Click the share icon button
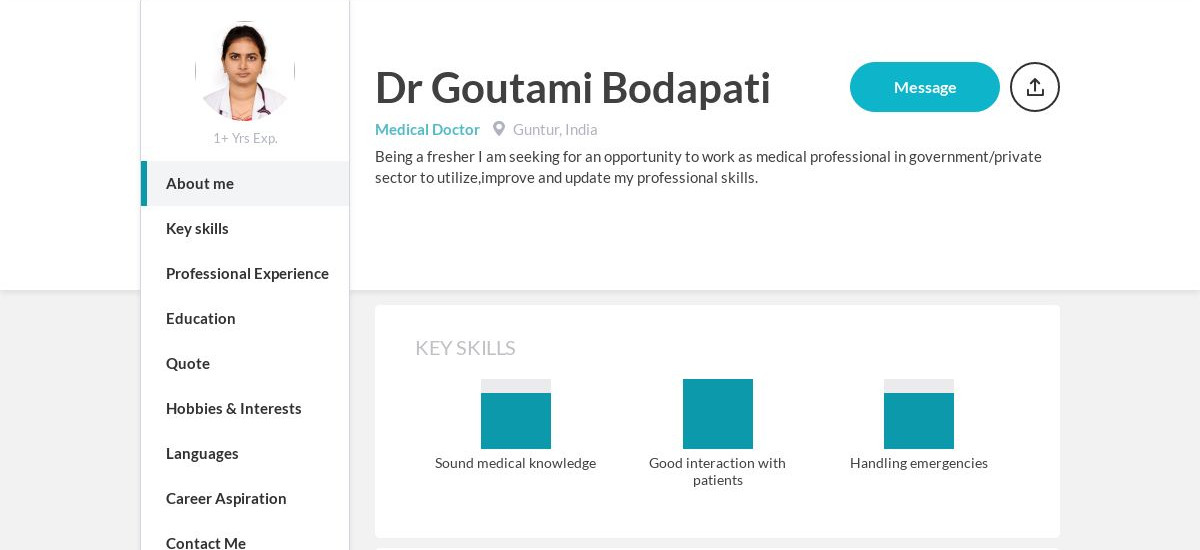The image size is (1200, 550). pos(1035,87)
